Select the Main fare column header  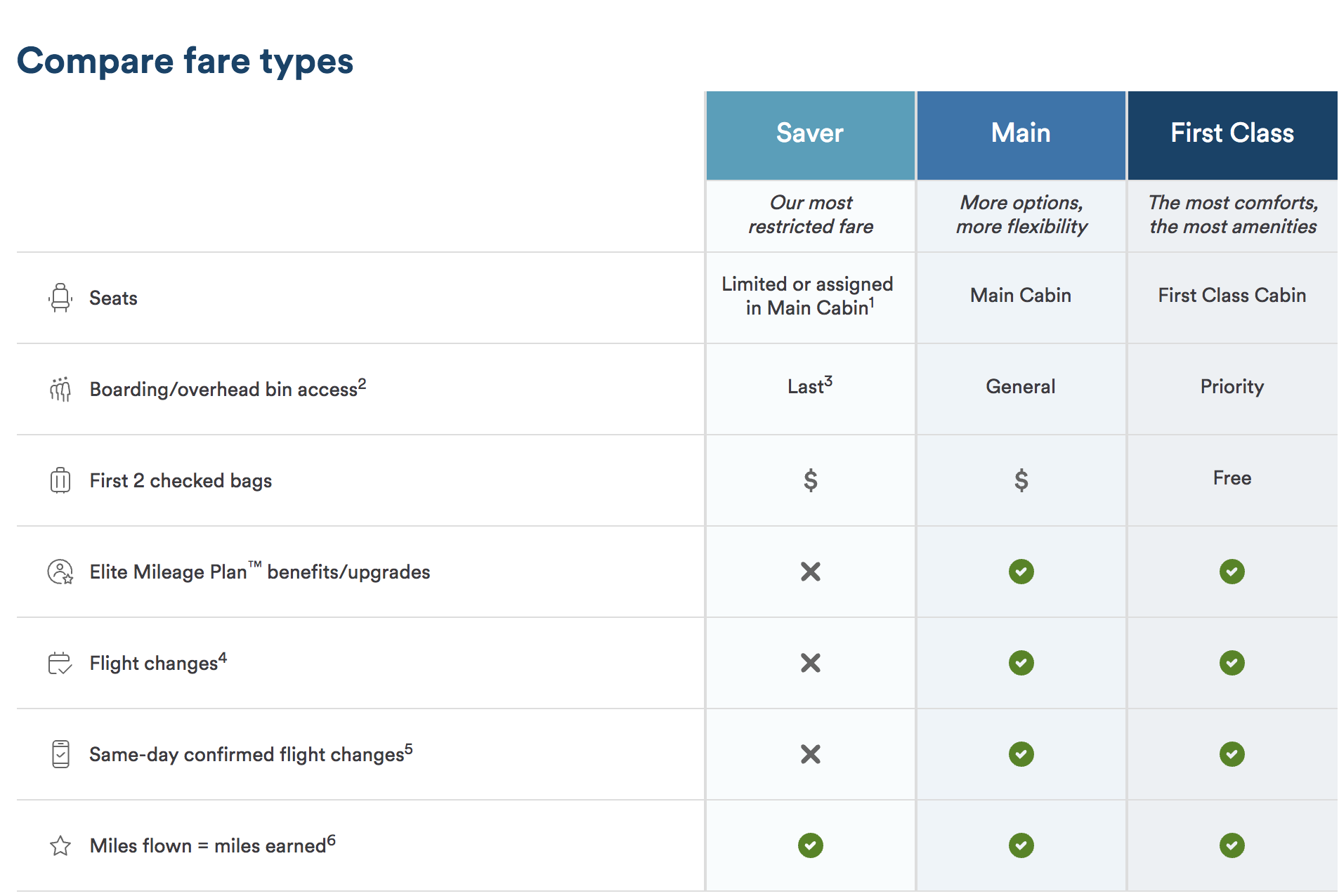(1021, 133)
